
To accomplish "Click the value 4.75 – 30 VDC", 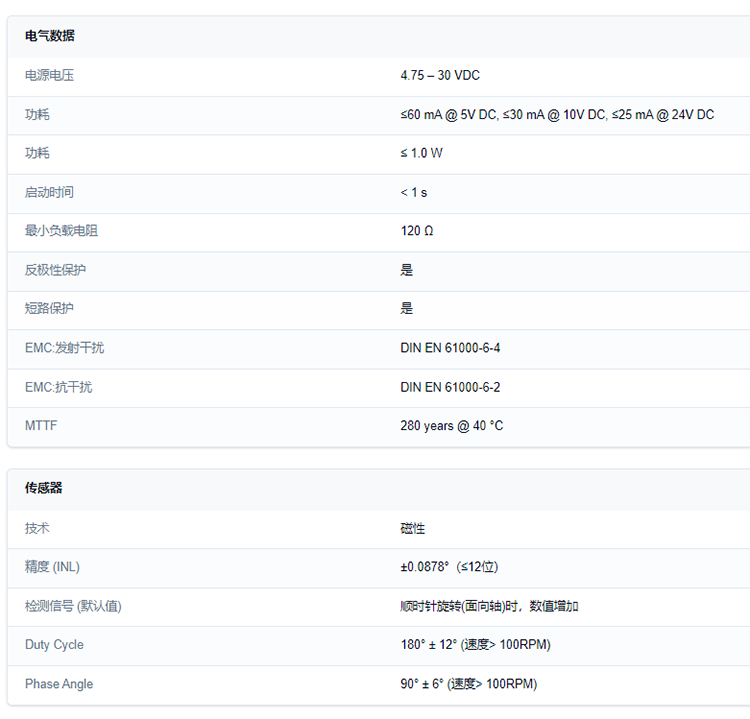I will click(x=440, y=76).
